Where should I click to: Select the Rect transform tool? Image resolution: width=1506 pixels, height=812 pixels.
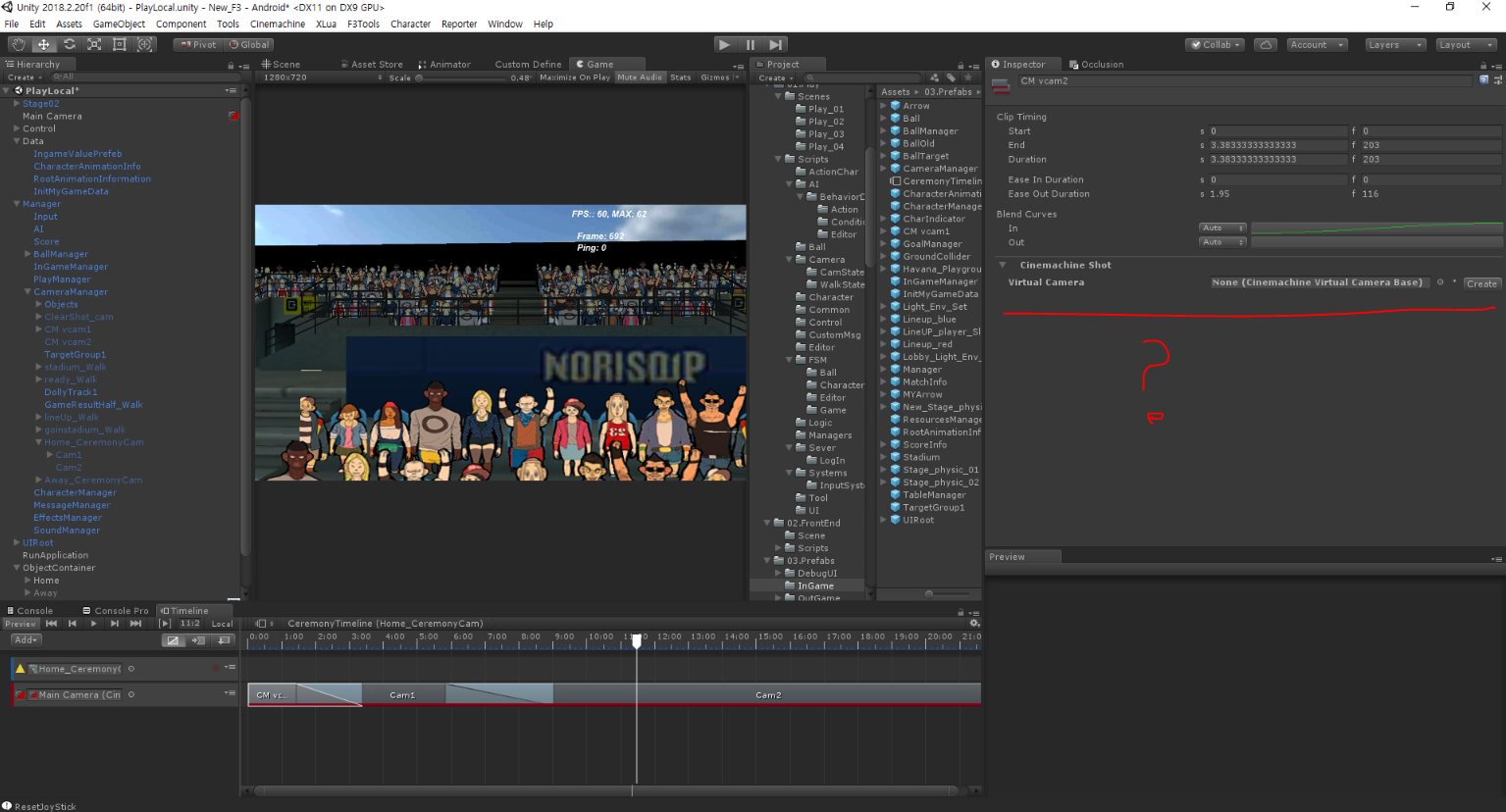(x=120, y=44)
